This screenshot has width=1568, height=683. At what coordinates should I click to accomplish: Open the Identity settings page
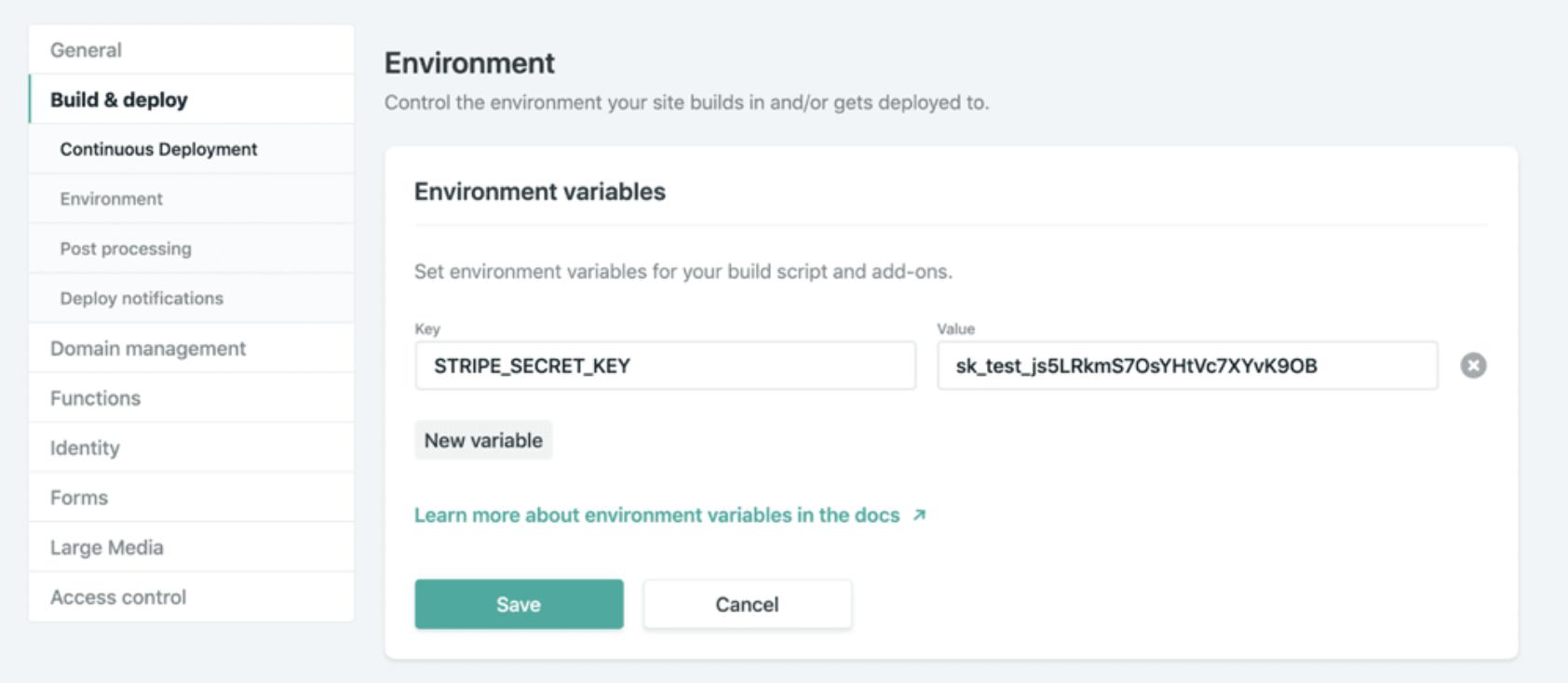85,448
